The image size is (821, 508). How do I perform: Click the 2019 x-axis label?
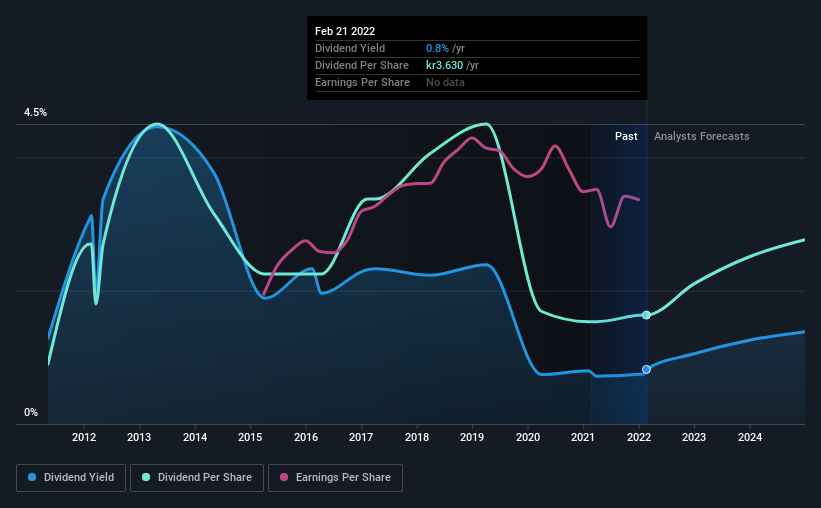[x=472, y=437]
